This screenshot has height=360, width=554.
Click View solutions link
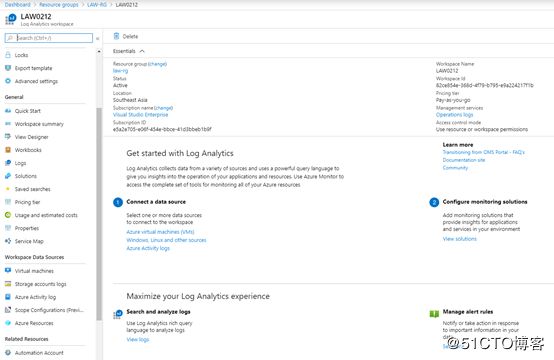(460, 239)
